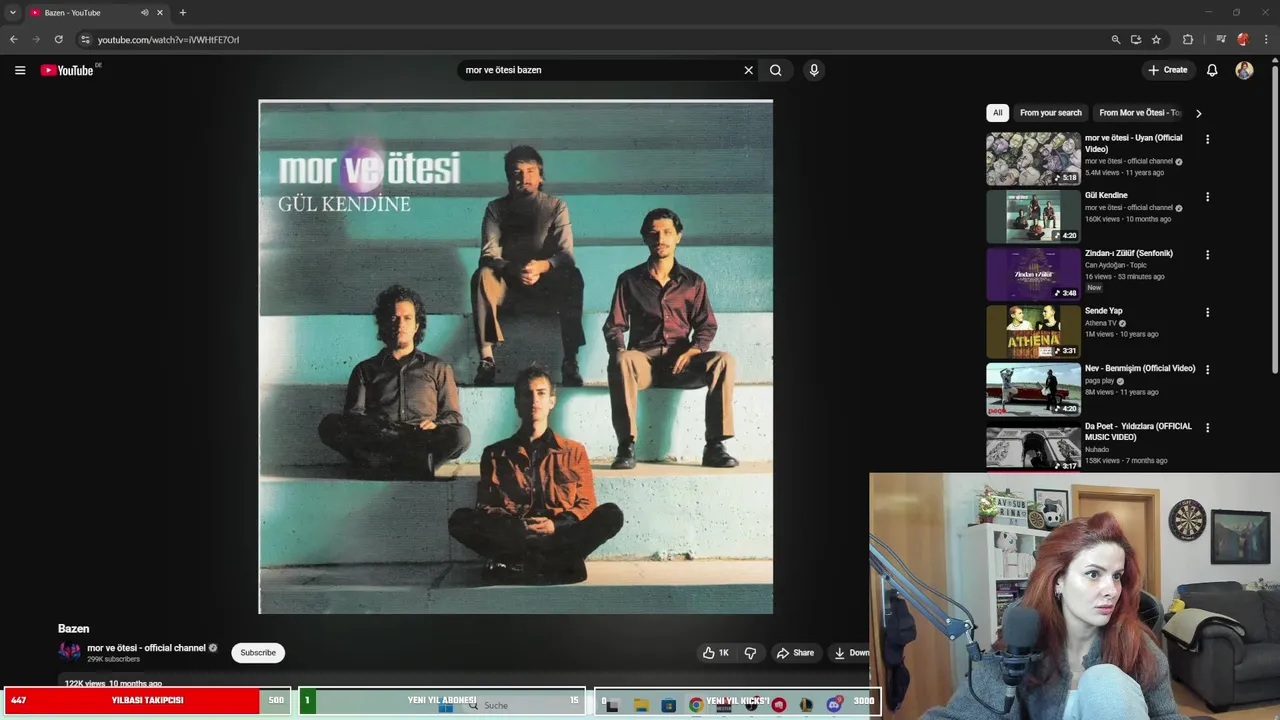Click the Can Aydoğan - Topic channel name
This screenshot has height=720, width=1280.
pos(1116,265)
